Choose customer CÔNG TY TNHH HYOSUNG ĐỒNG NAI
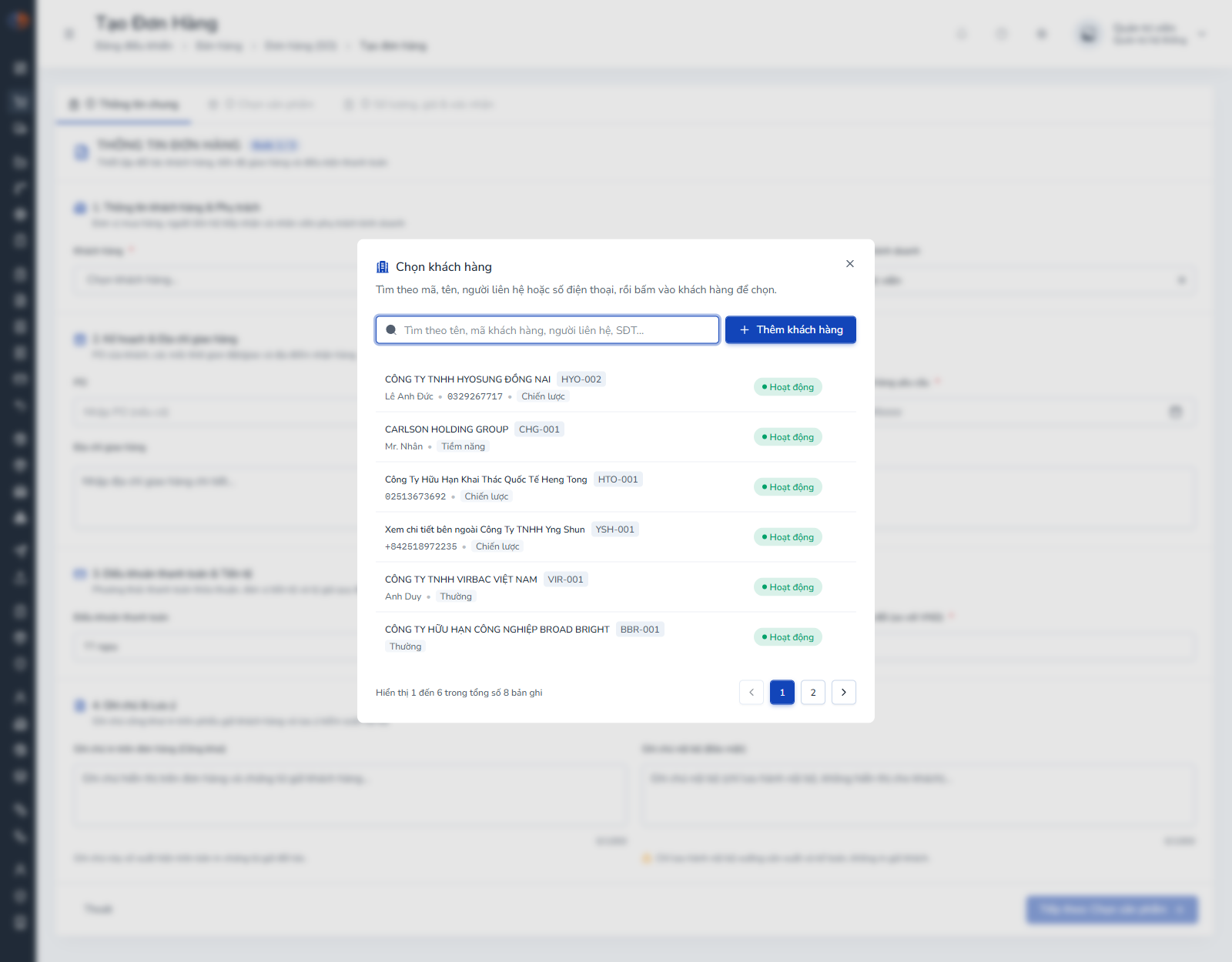 click(x=616, y=387)
